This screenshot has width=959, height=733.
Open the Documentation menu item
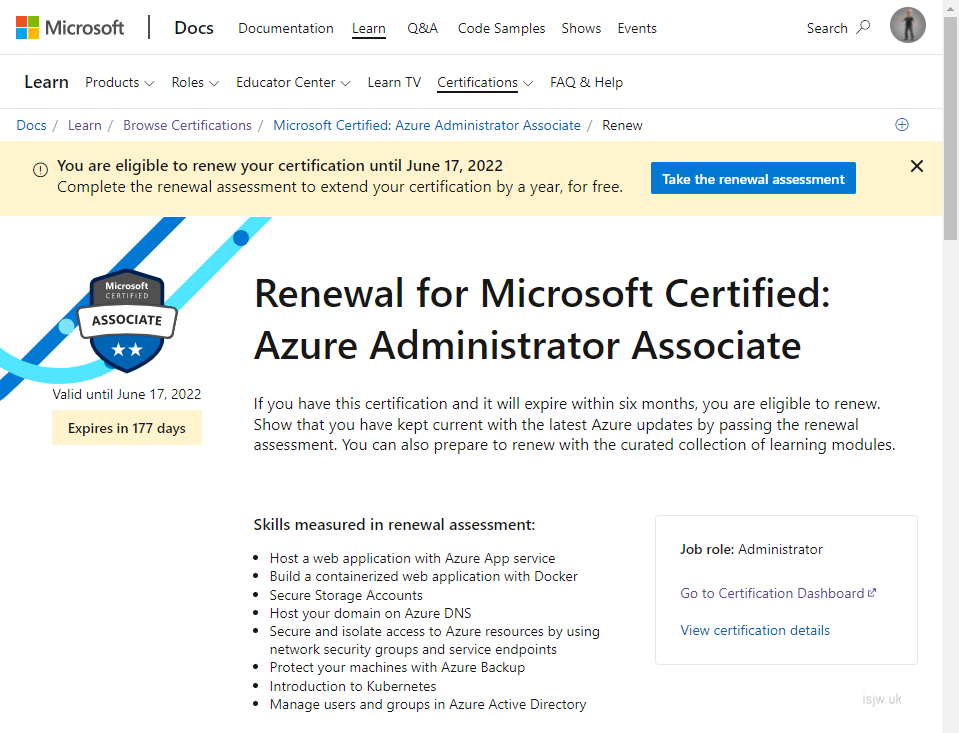point(286,28)
